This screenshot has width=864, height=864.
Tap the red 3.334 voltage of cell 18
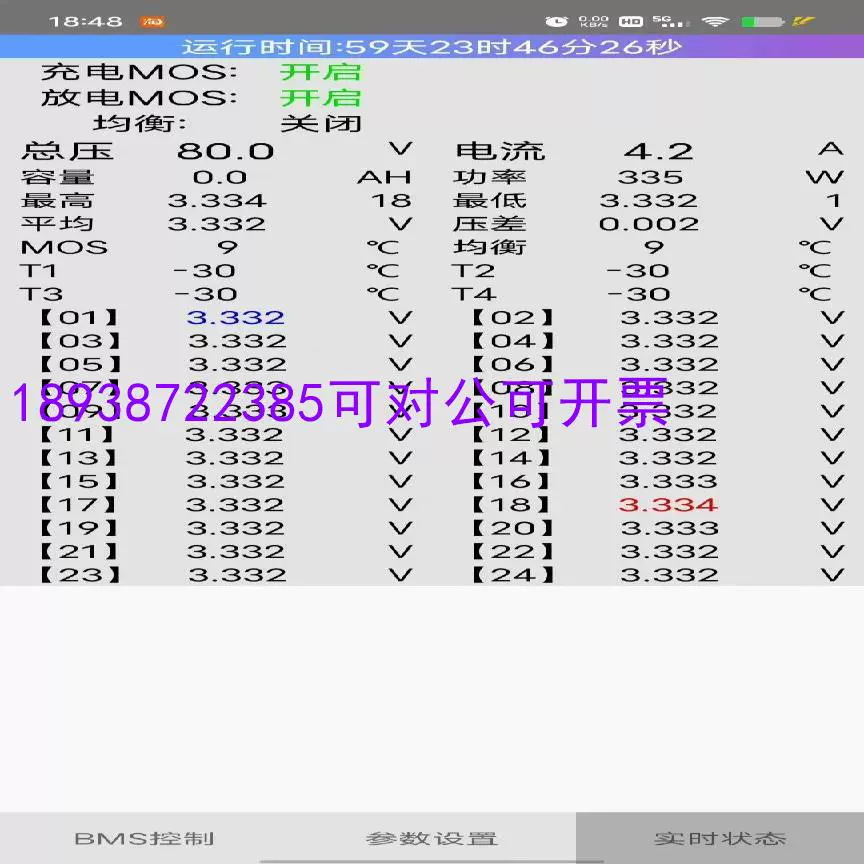click(668, 505)
